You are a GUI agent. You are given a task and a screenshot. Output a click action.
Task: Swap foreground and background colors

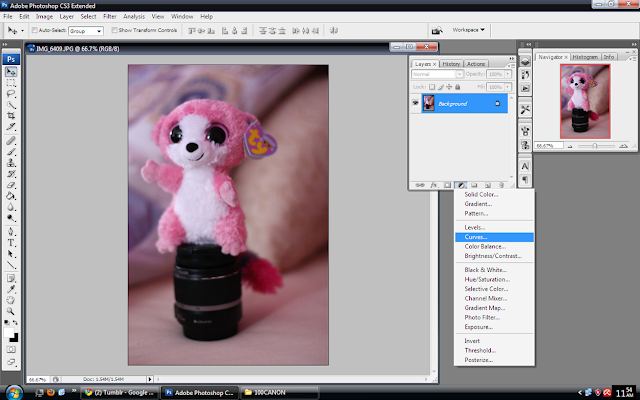16,323
